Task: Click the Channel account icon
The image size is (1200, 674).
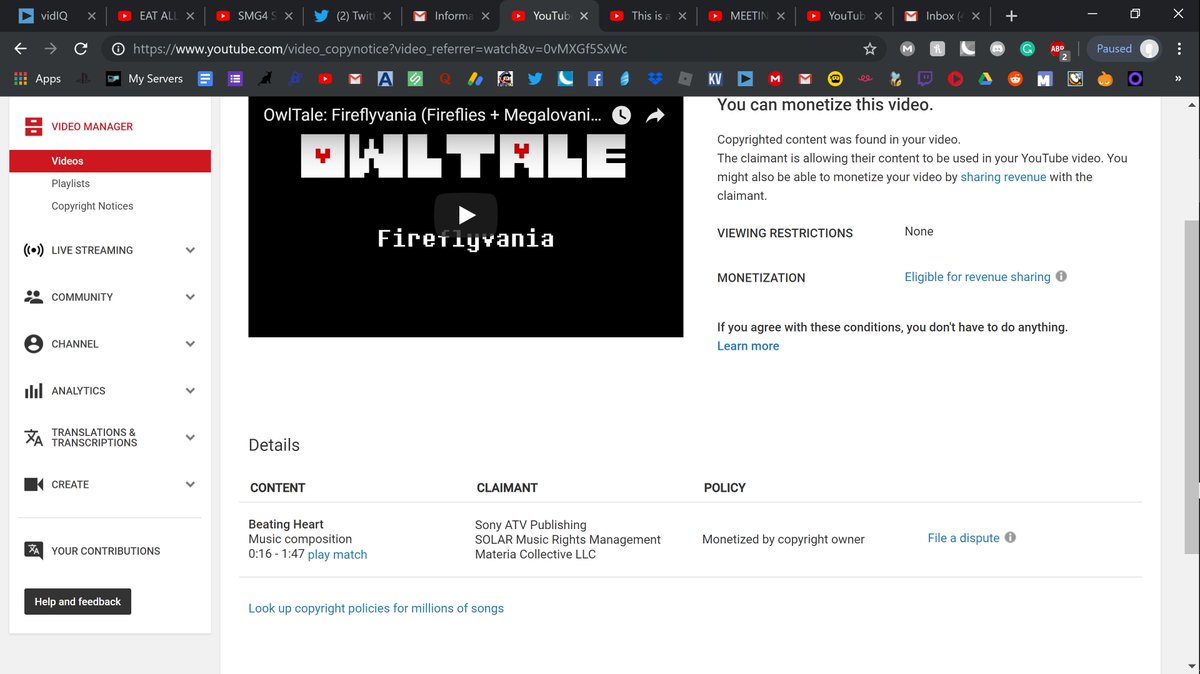Action: tap(33, 344)
